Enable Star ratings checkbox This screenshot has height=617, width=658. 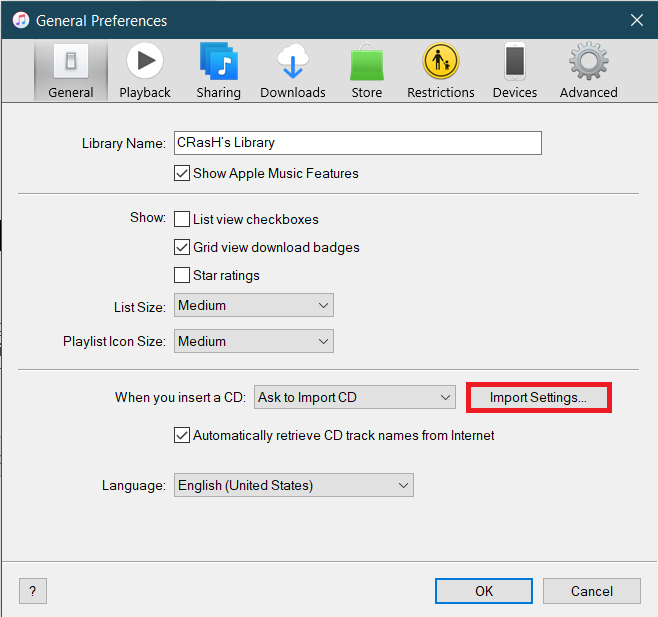click(x=182, y=275)
